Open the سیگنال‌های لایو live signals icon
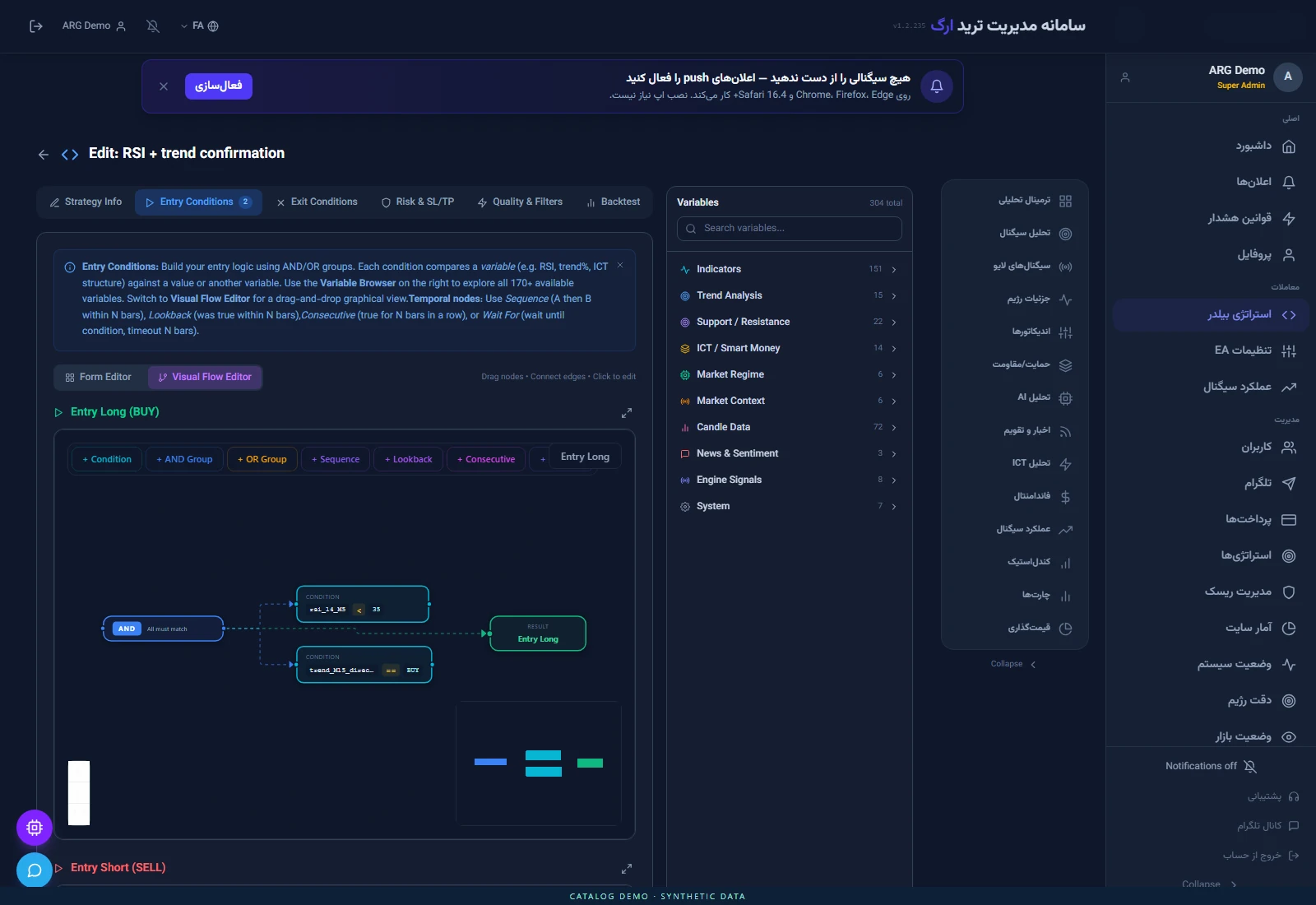 coord(1065,267)
